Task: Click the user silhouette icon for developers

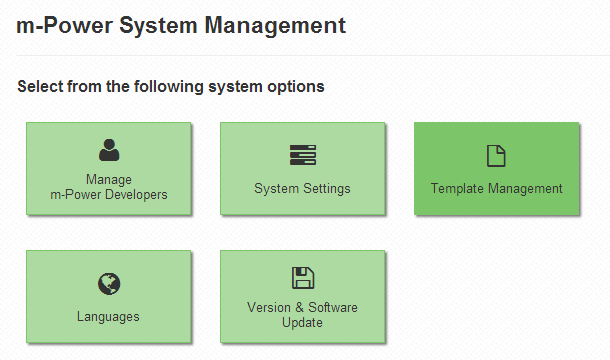Action: click(109, 150)
